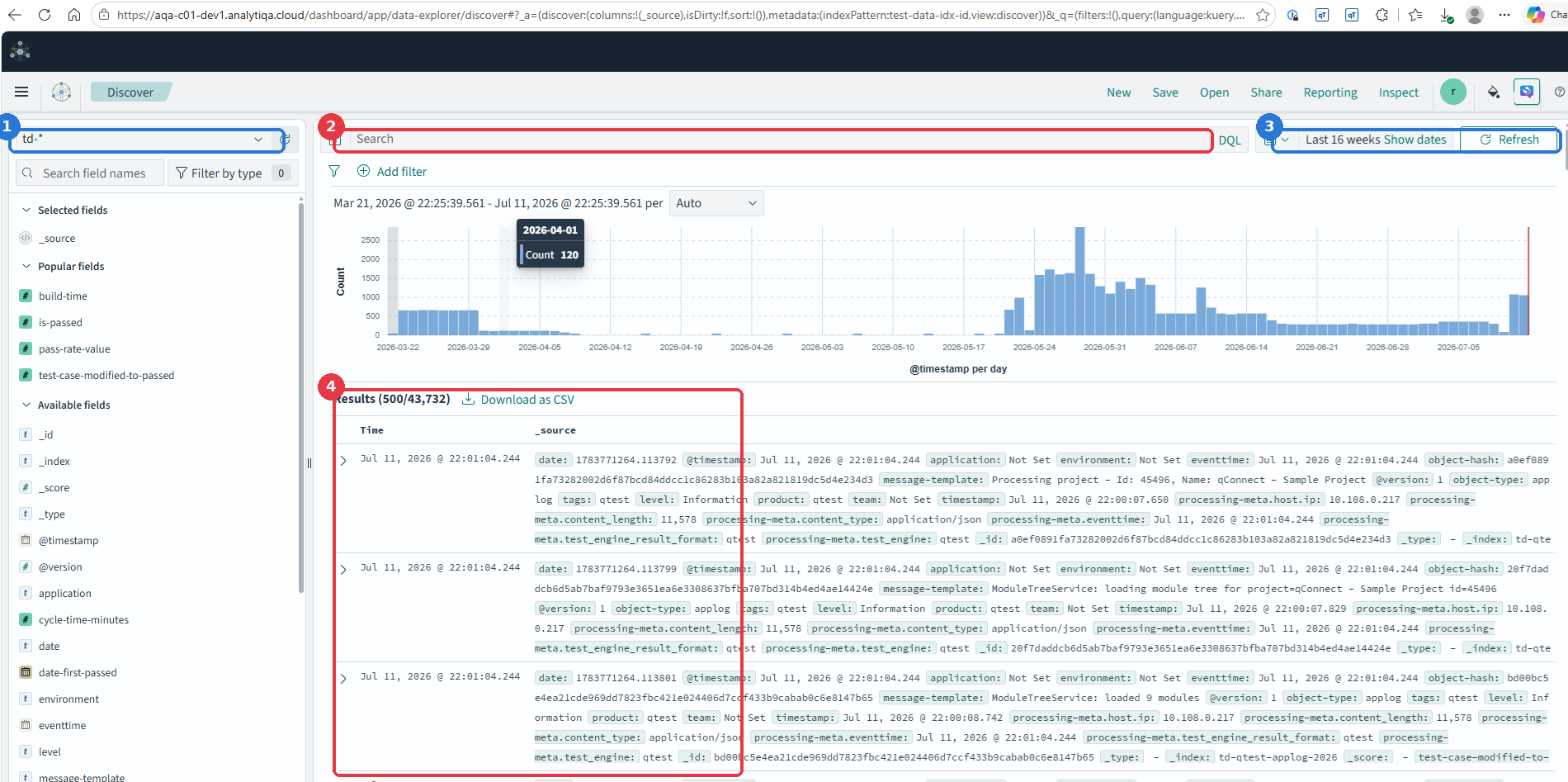Open the help question mark icon
This screenshot has height=782, width=1568.
coord(1559,92)
